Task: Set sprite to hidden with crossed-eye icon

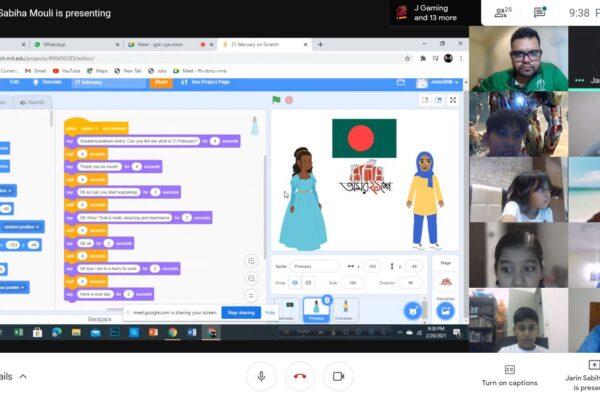Action: point(310,283)
